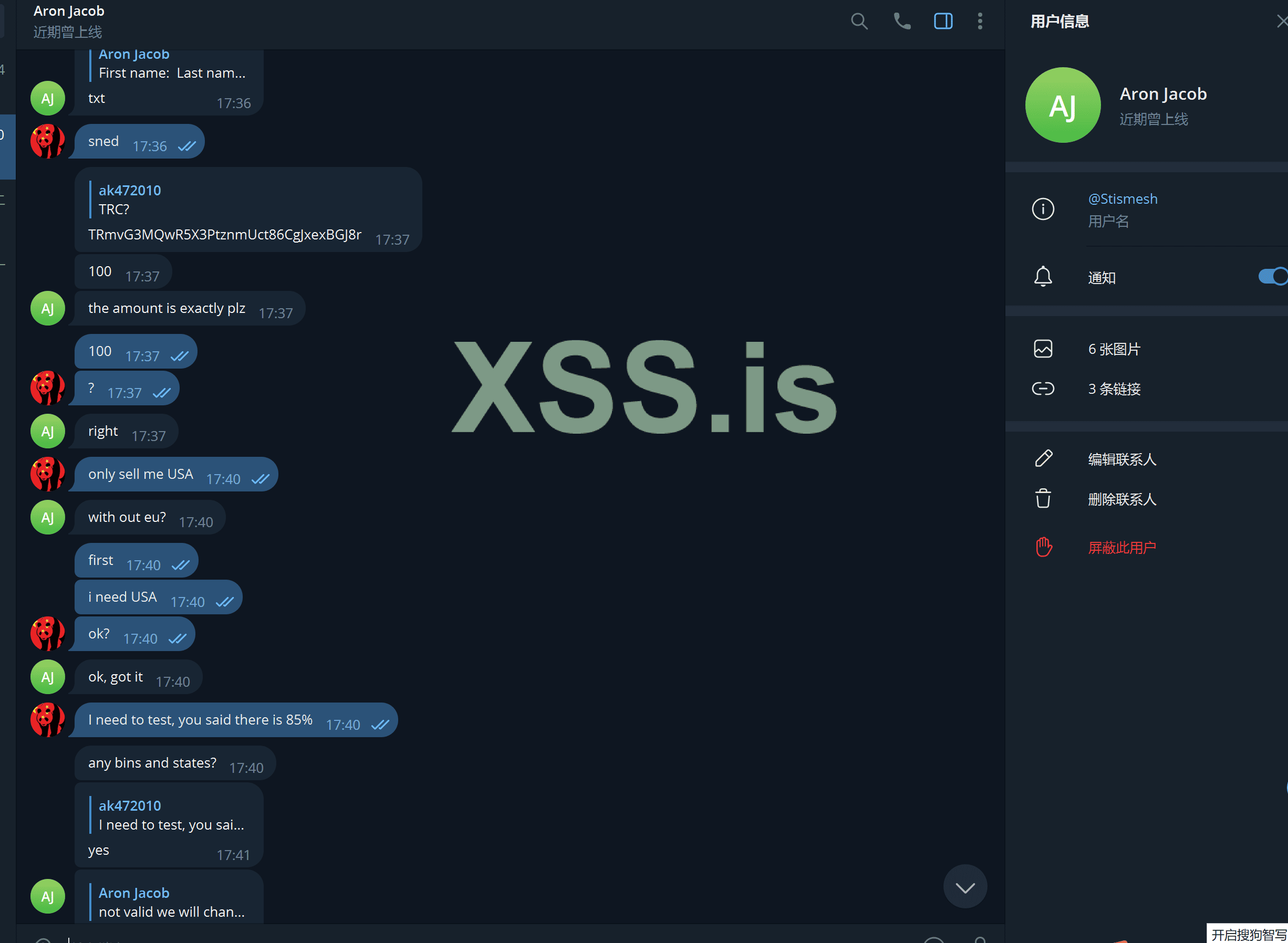This screenshot has height=943, width=1288.
Task: Open the @Stismesh username link
Action: coord(1123,198)
